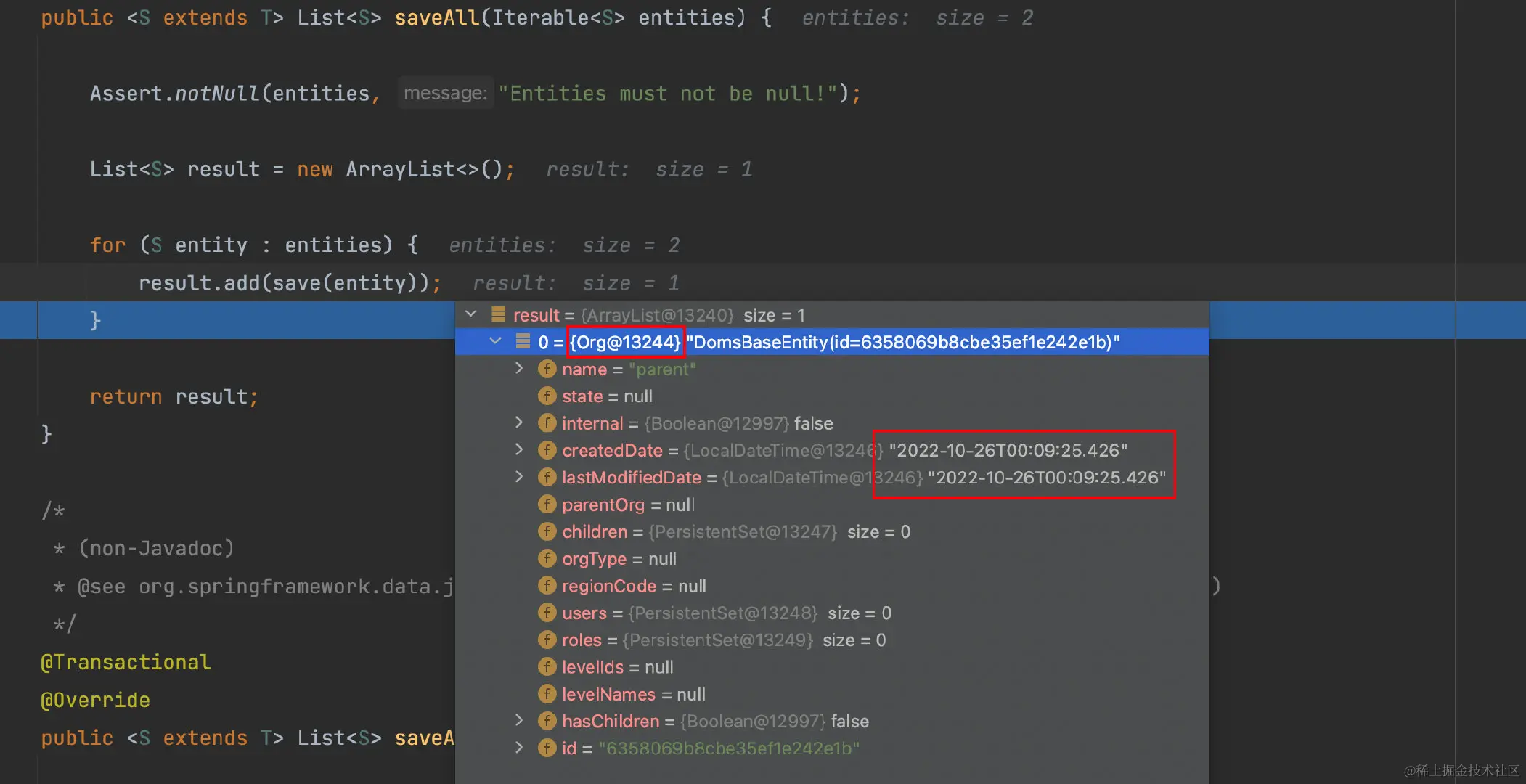Collapse the Org@13244 element node
Screen dimensions: 1526x784
coord(496,341)
